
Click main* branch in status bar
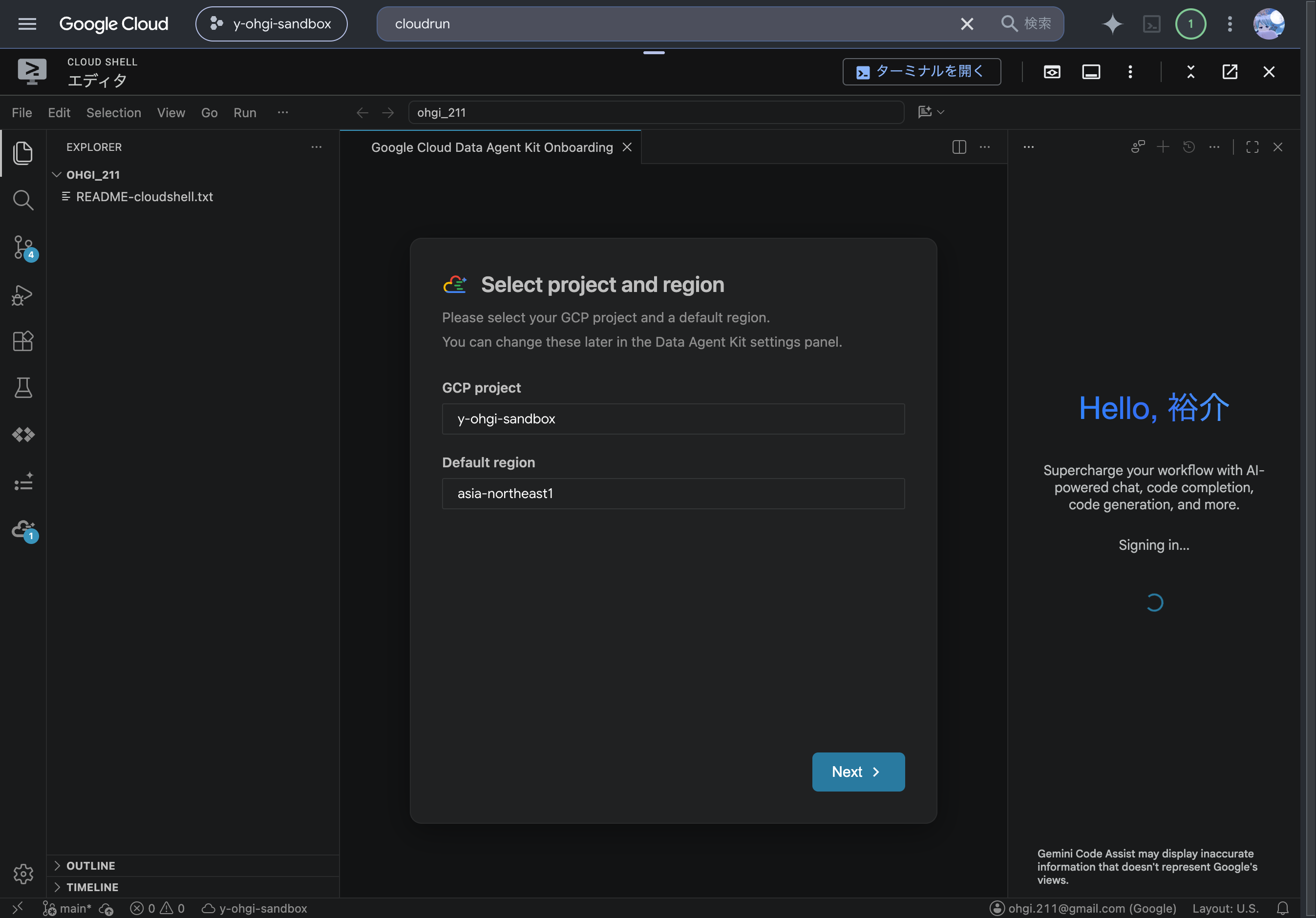click(x=67, y=908)
